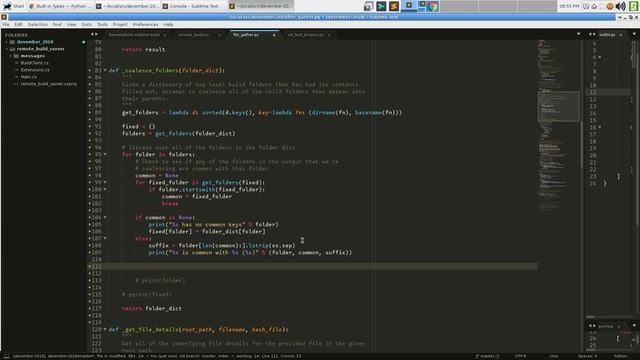Open the File menu

tap(6, 24)
